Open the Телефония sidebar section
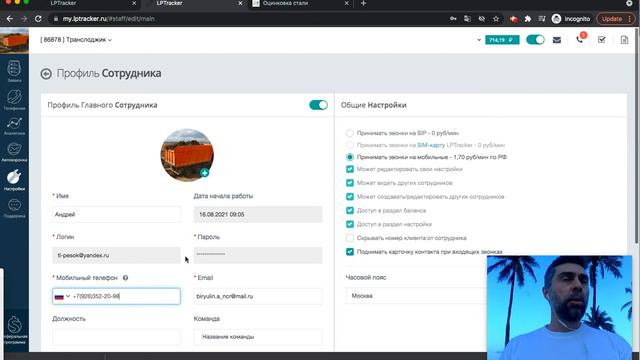The height and width of the screenshot is (360, 640). (14, 100)
